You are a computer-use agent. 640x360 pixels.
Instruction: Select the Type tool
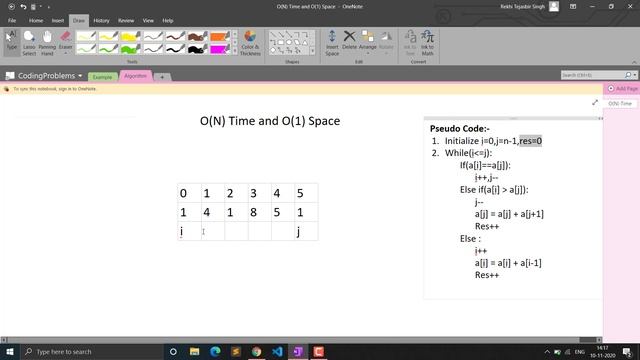tap(12, 42)
